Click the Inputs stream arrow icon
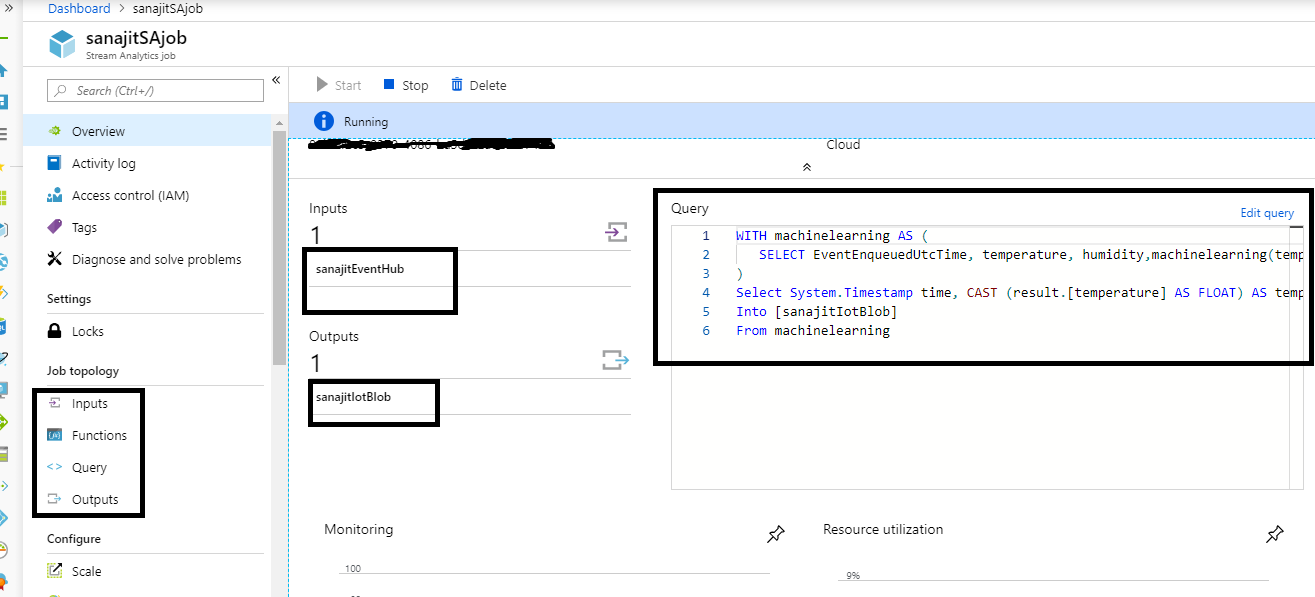The height and width of the screenshot is (597, 1315). tap(617, 231)
